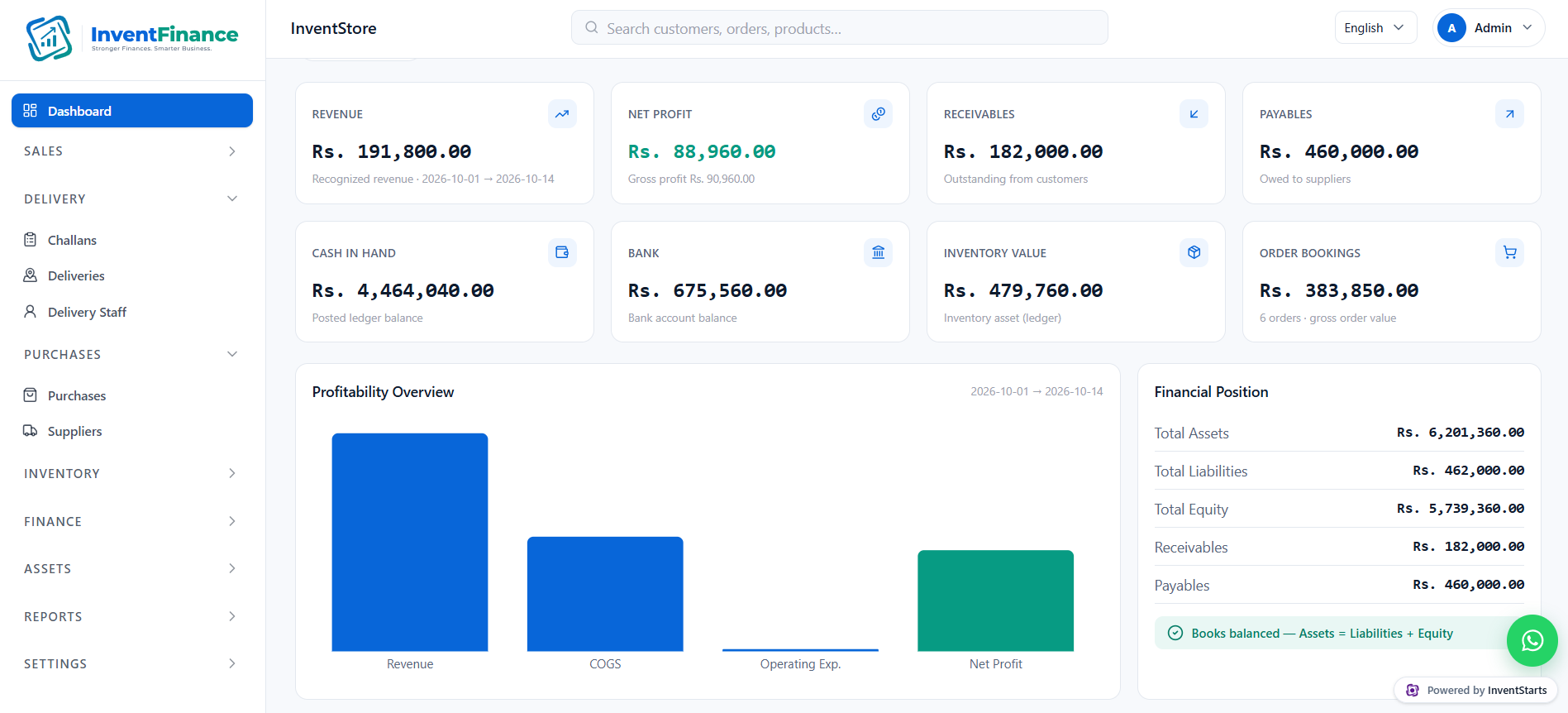Click the Net Profit card icon

click(x=878, y=114)
